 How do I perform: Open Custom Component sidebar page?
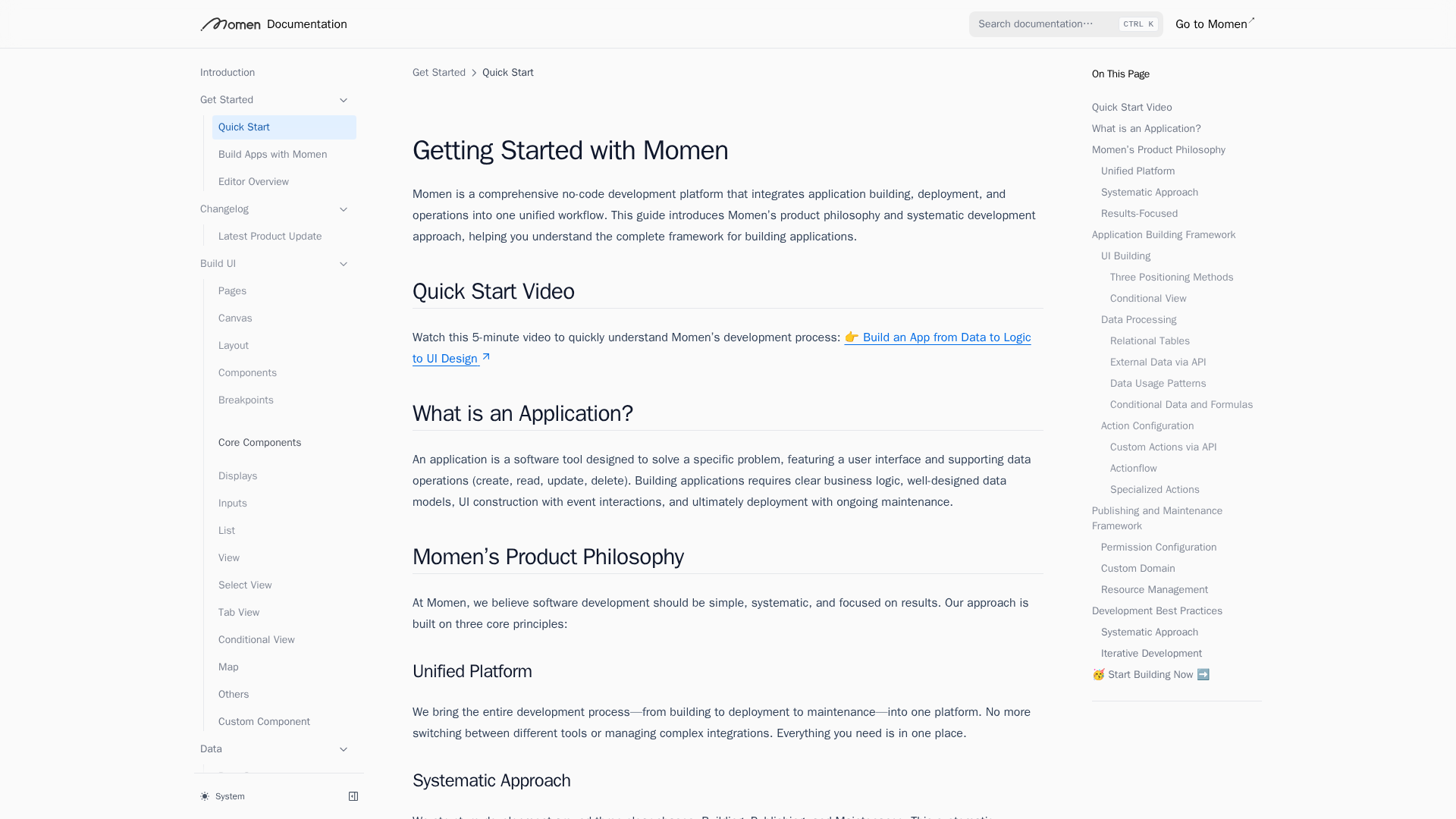coord(264,722)
